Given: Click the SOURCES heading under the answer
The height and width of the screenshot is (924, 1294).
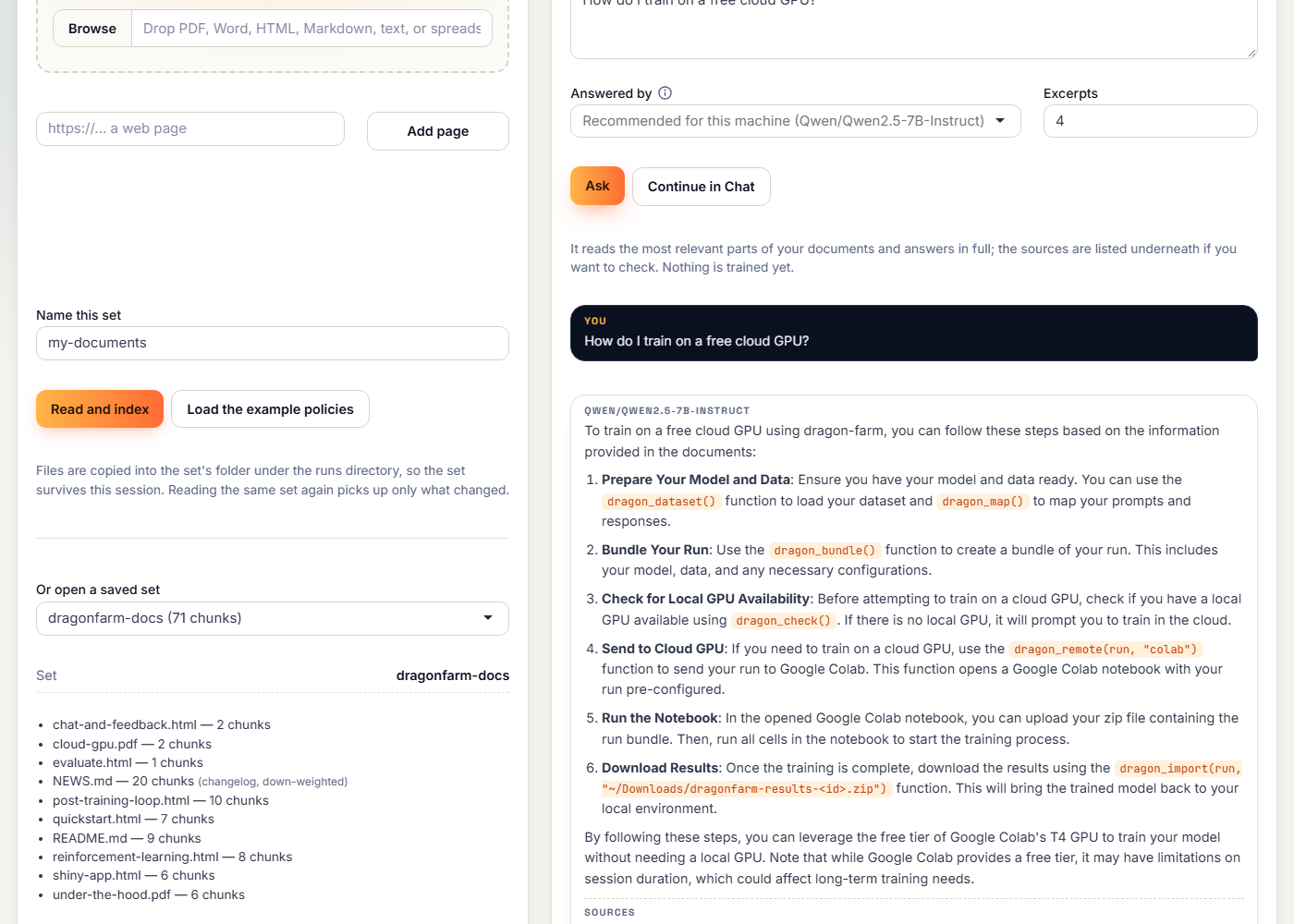Looking at the screenshot, I should click(609, 912).
